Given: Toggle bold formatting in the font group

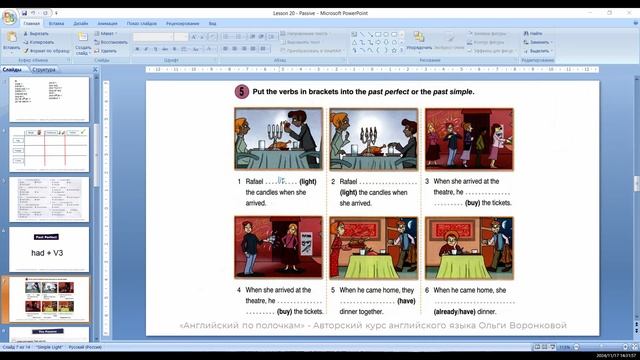Looking at the screenshot, I should (137, 49).
